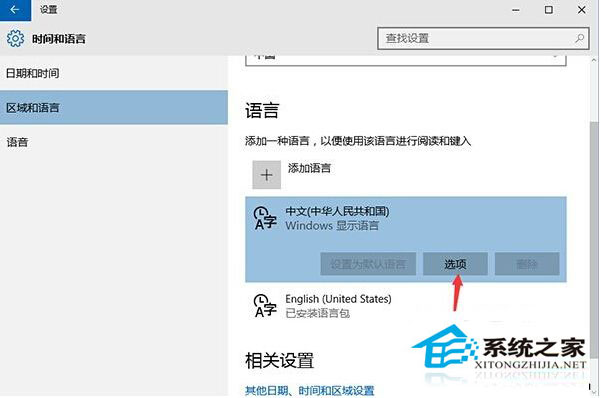Click the vertical scrollbar thumb
The image size is (601, 398).
[594, 240]
